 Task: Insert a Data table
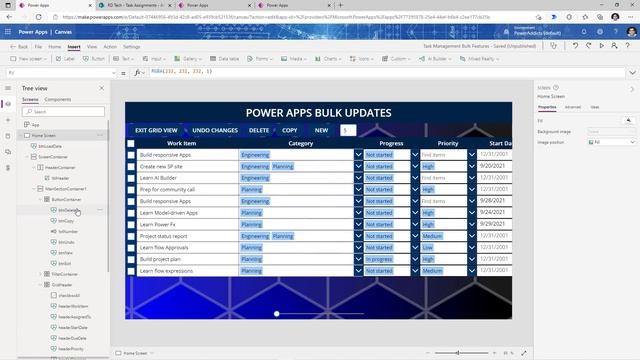[224, 59]
